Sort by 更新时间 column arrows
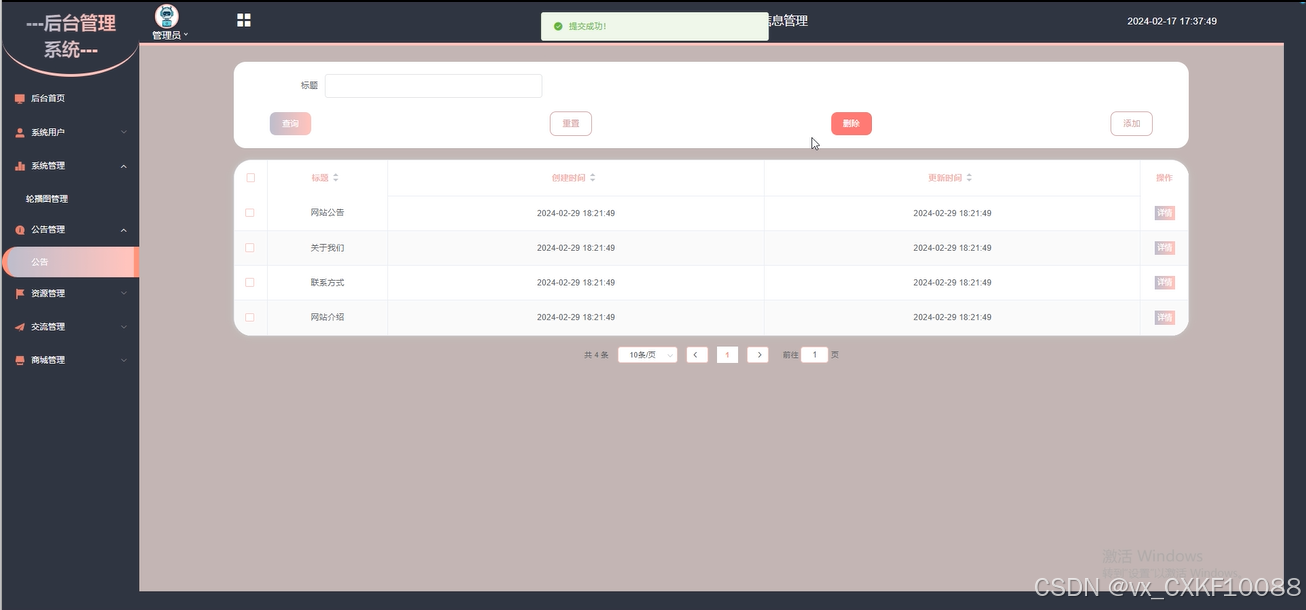This screenshot has height=610, width=1306. [x=969, y=178]
